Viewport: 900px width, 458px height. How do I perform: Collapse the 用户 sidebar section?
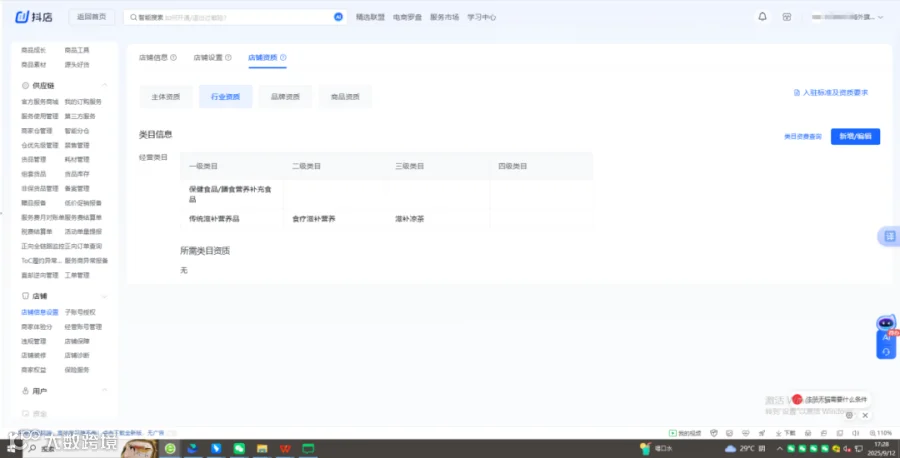tap(104, 391)
